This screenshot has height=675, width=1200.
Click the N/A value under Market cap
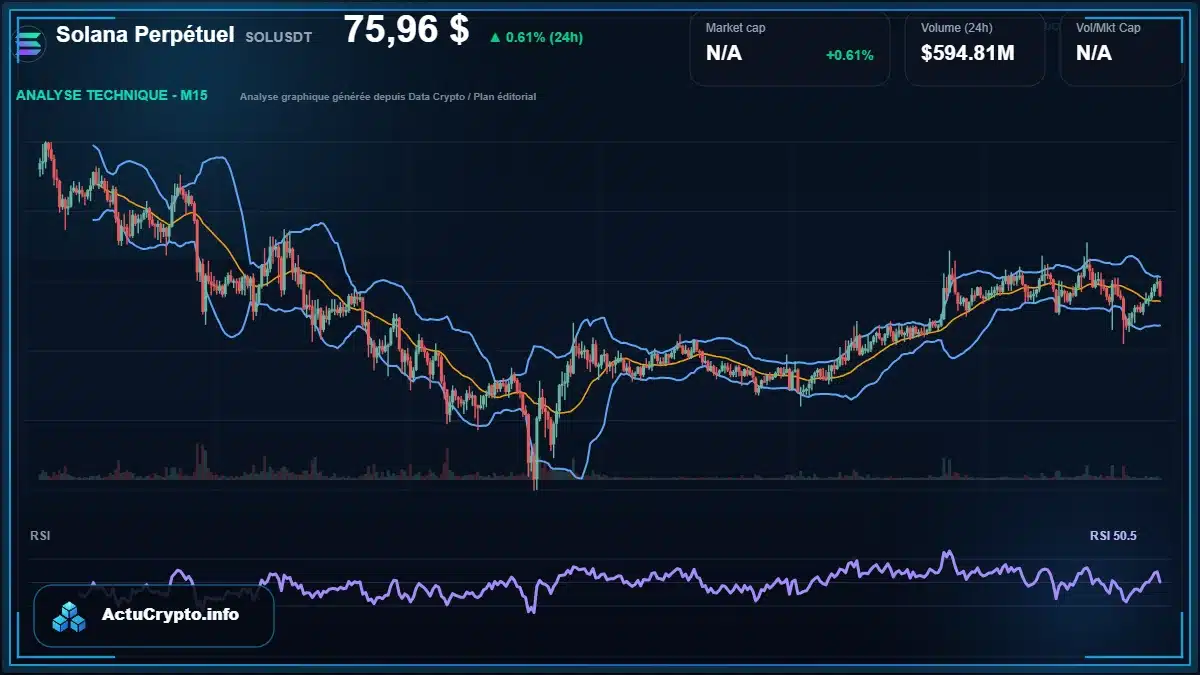point(724,54)
